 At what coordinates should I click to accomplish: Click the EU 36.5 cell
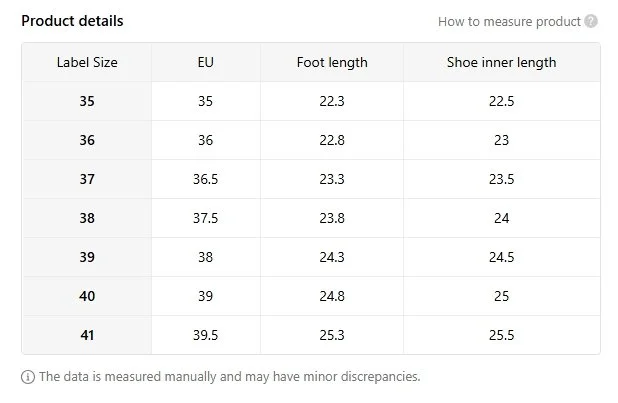(x=206, y=179)
